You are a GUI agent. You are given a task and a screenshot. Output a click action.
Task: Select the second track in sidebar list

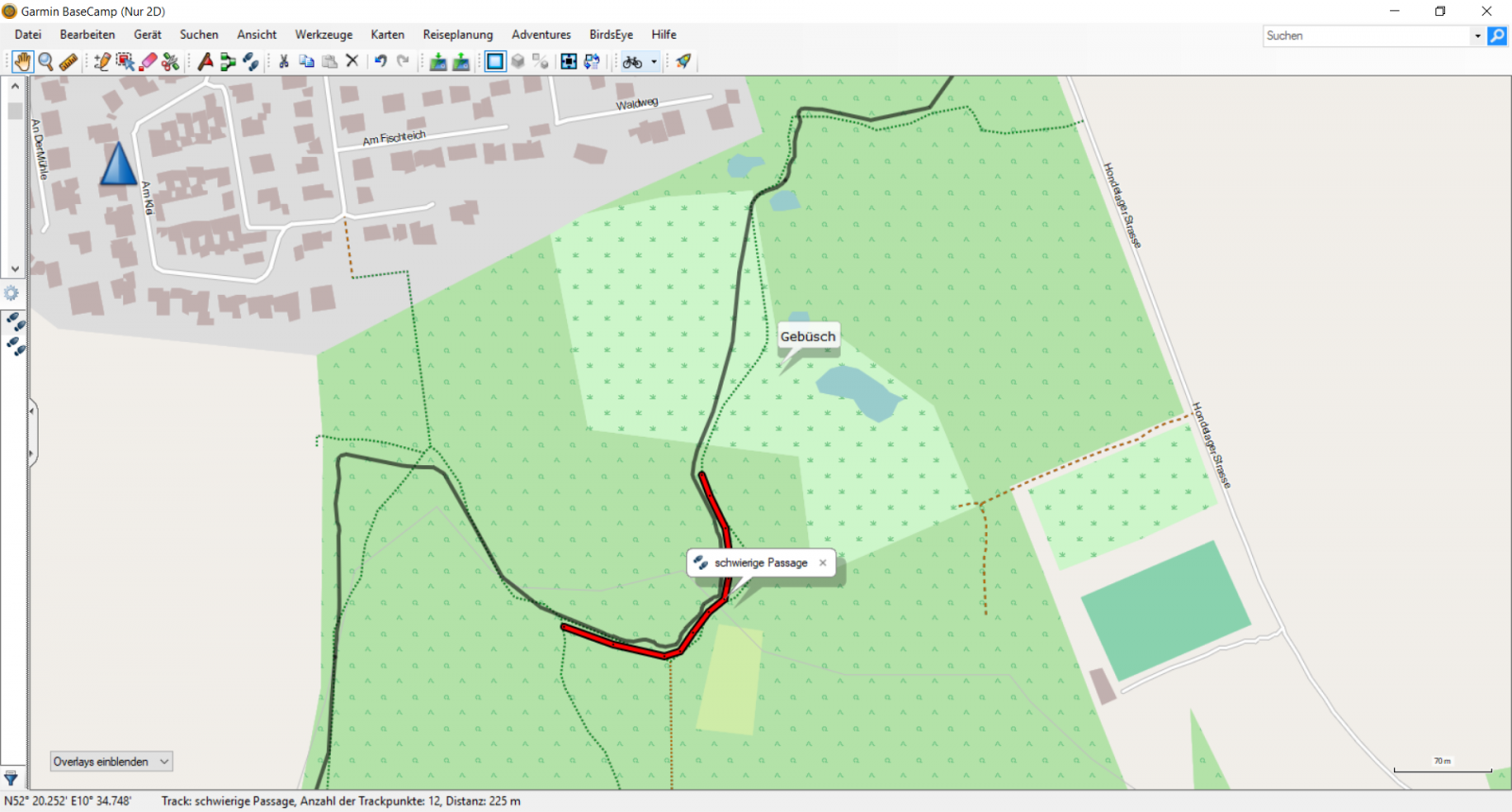(16, 346)
